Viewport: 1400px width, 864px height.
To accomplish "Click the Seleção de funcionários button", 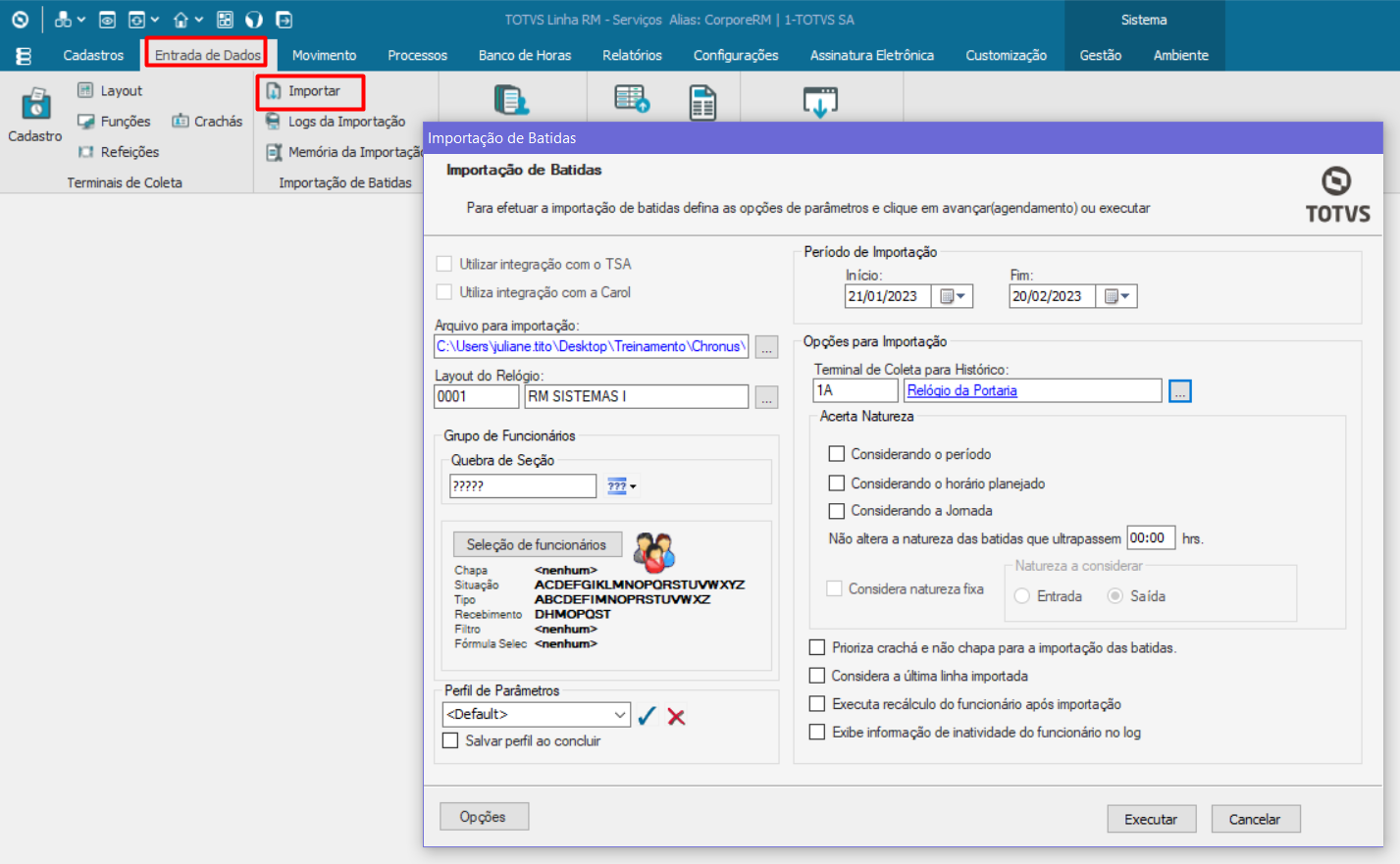I will (537, 544).
